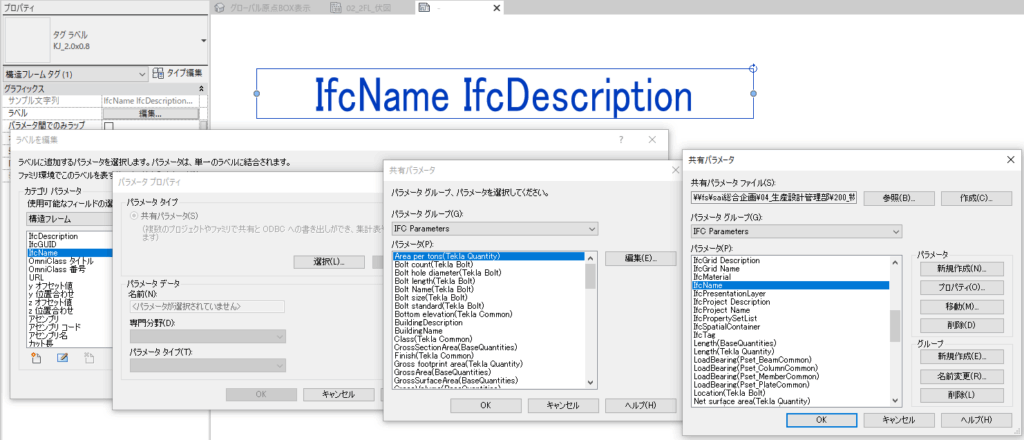Select IfcTag in right parameter list
The height and width of the screenshot is (440, 1024).
704,334
